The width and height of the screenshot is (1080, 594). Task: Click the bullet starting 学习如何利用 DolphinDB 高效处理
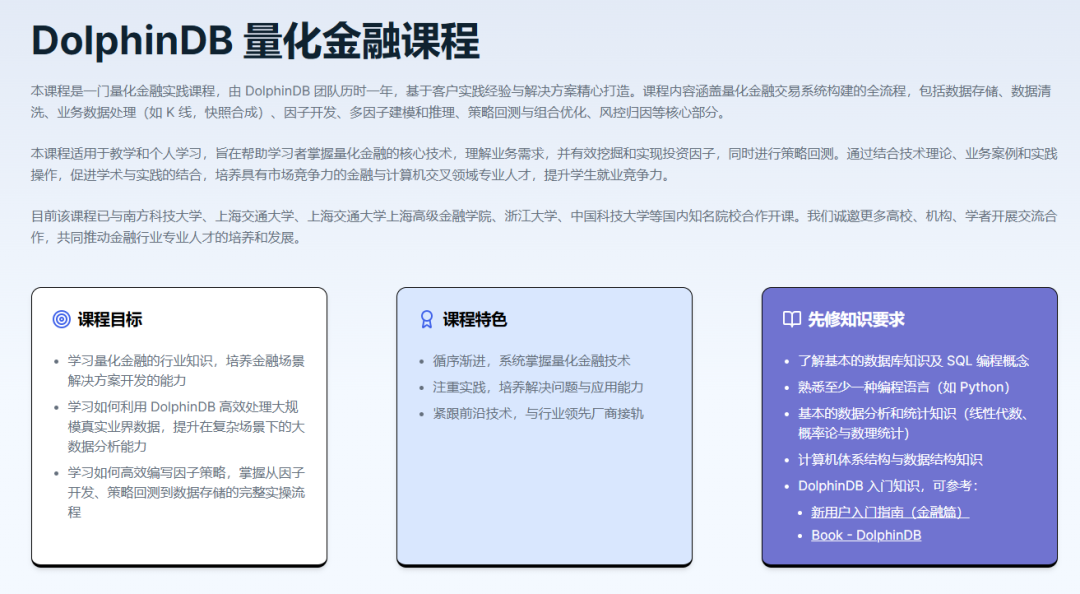(186, 427)
